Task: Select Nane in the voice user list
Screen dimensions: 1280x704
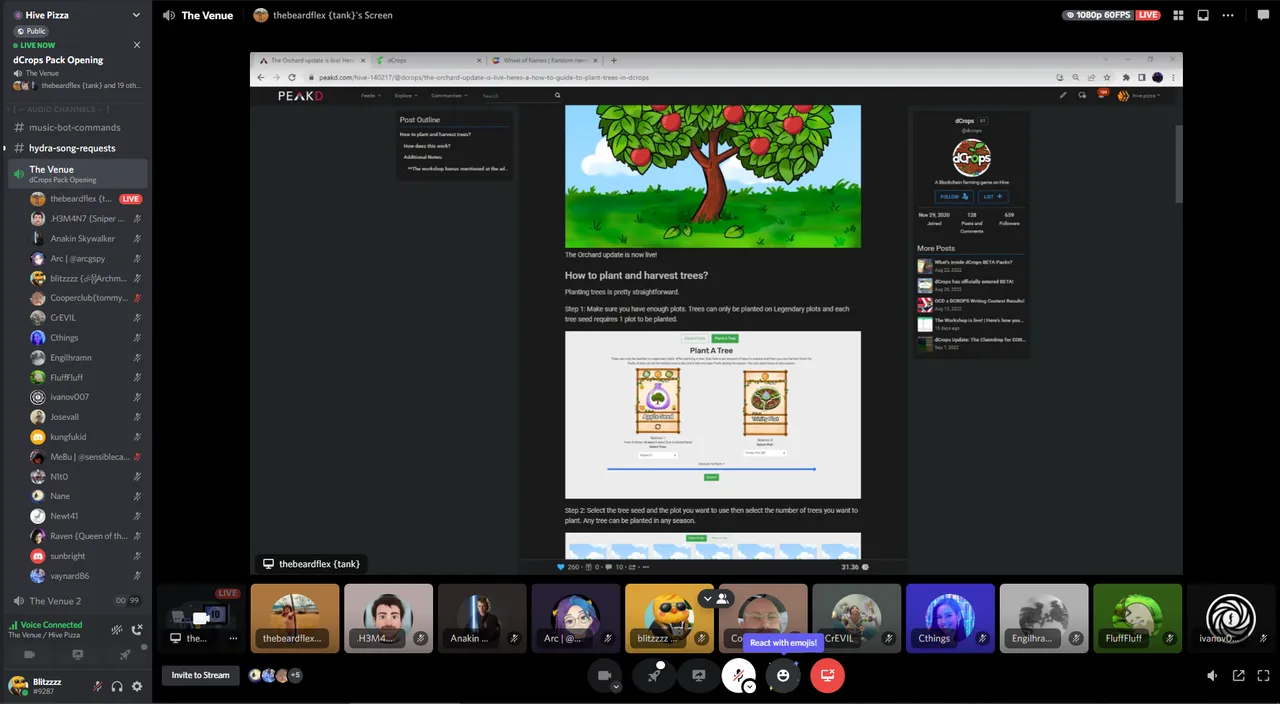Action: coord(85,496)
